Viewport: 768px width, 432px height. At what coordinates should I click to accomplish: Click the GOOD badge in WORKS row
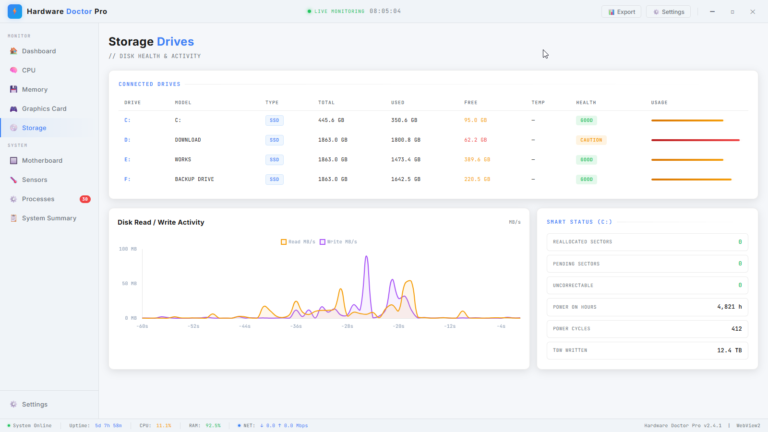pos(586,160)
